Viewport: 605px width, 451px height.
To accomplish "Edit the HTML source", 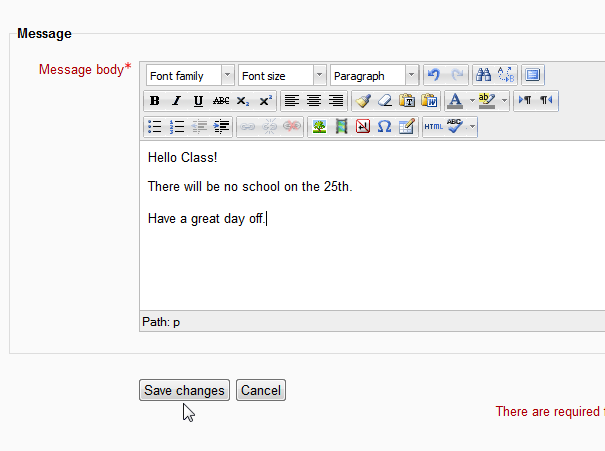I will (x=433, y=127).
